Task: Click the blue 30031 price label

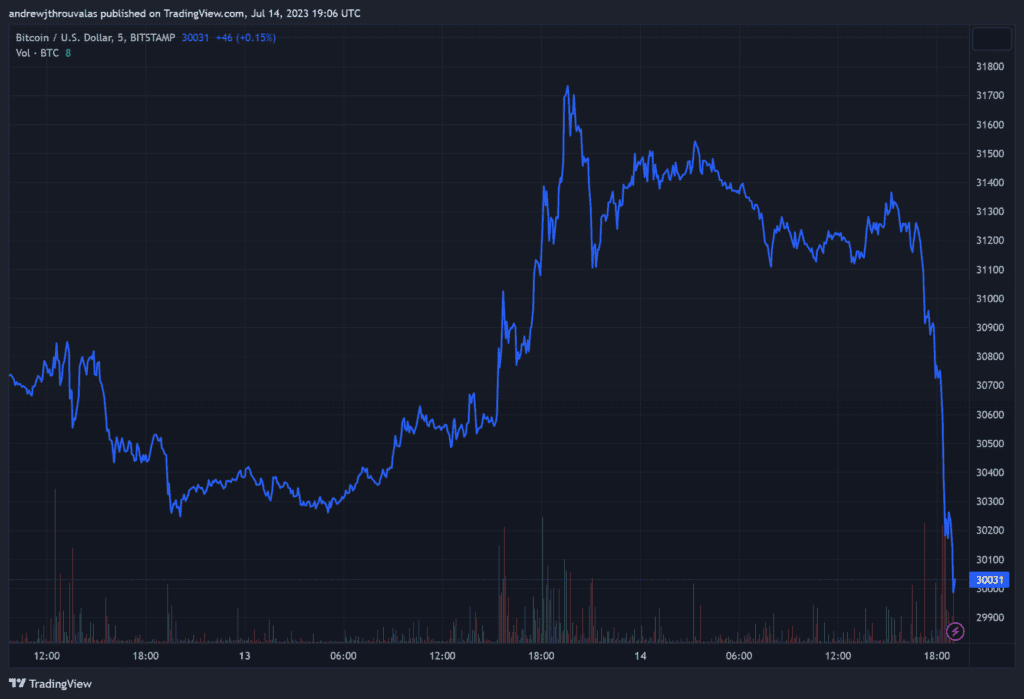Action: (x=988, y=579)
